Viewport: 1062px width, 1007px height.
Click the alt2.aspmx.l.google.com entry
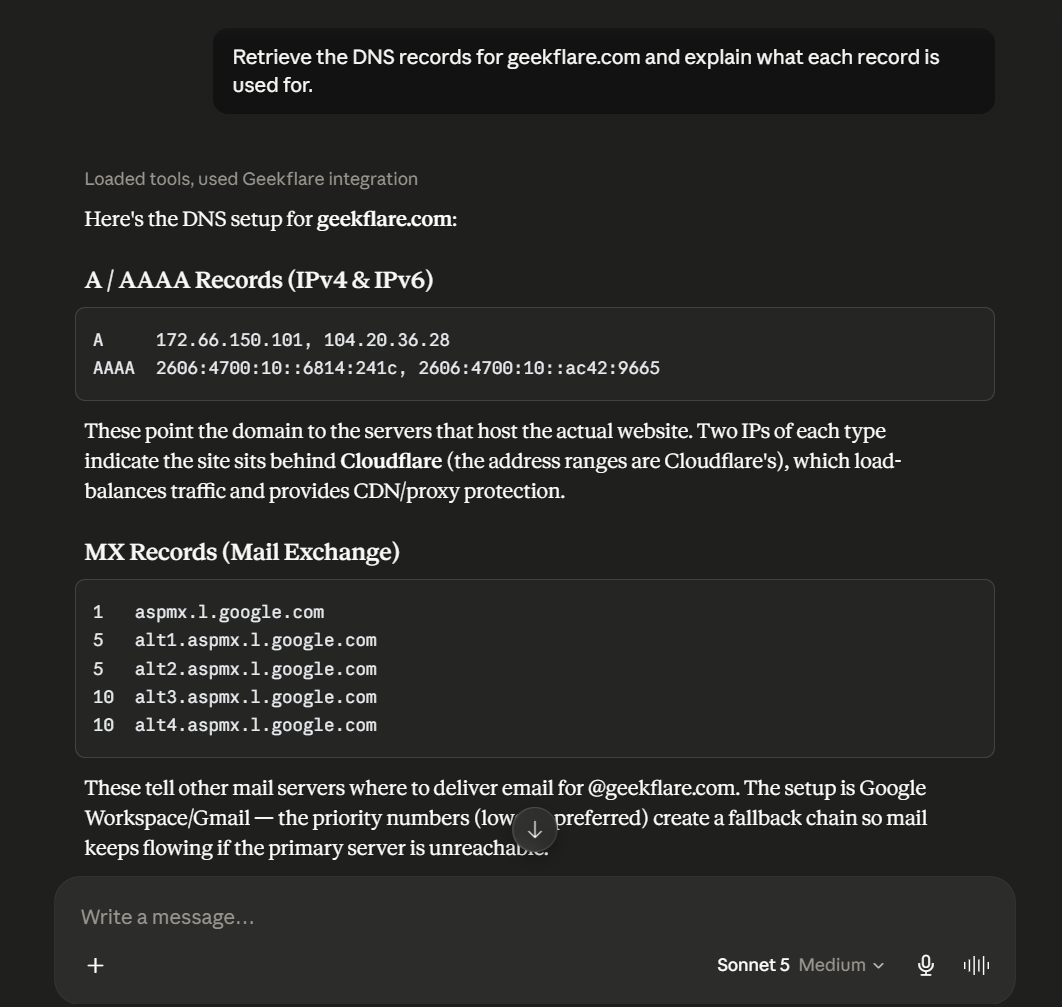point(255,669)
